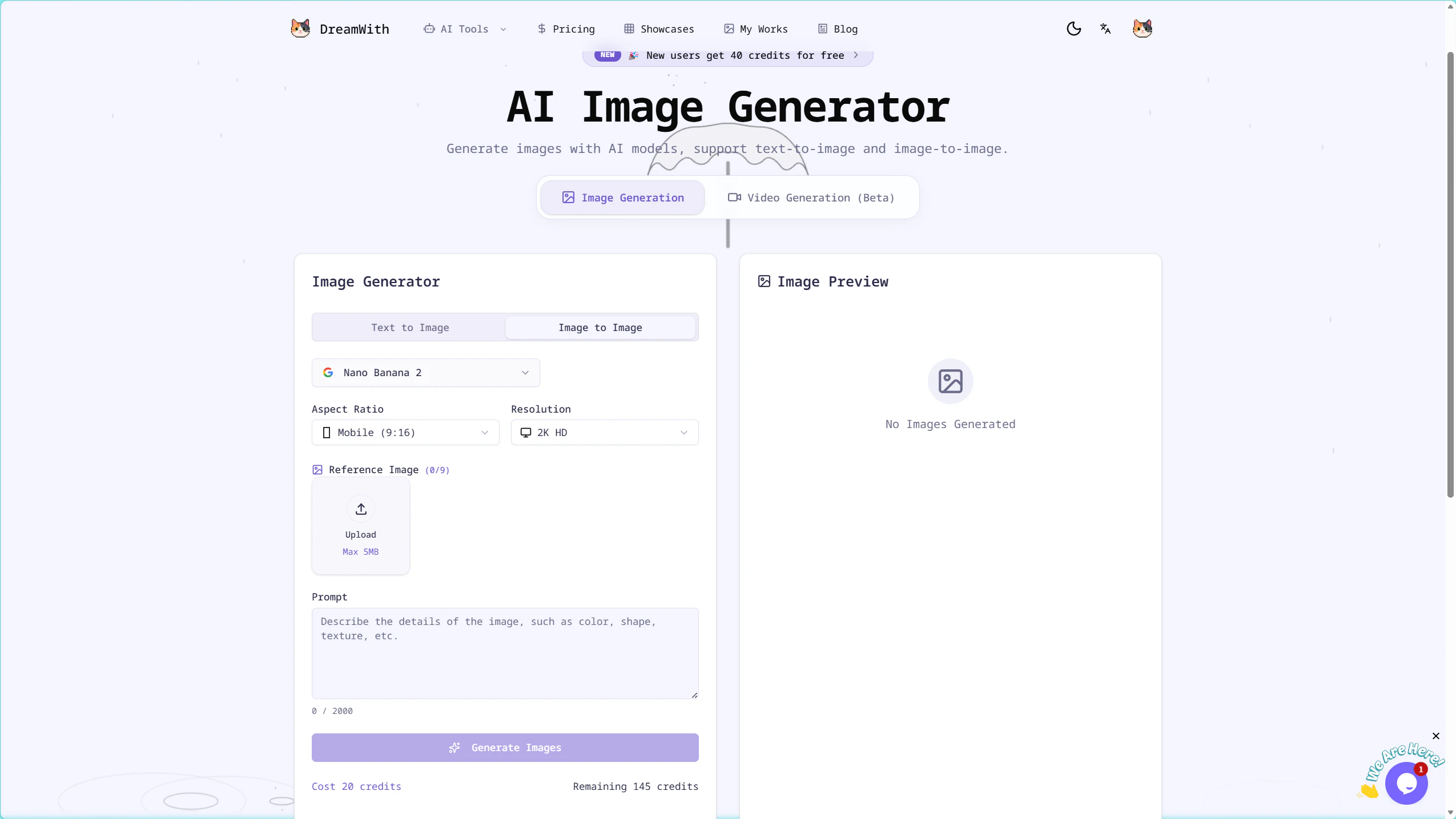The height and width of the screenshot is (819, 1456).
Task: Click the DreamWith cat logo
Action: (x=300, y=29)
